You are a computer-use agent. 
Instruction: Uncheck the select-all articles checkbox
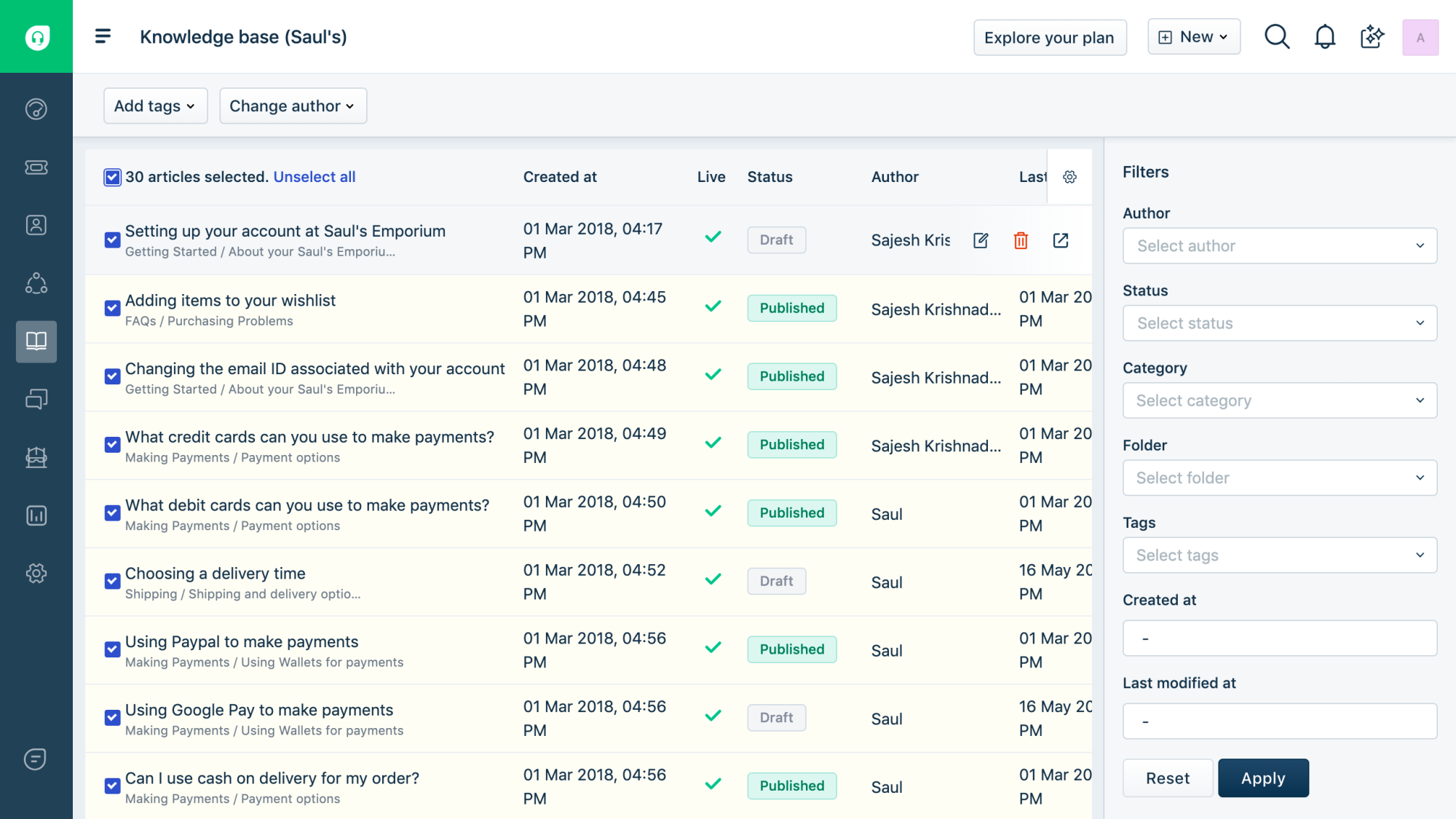click(x=112, y=177)
